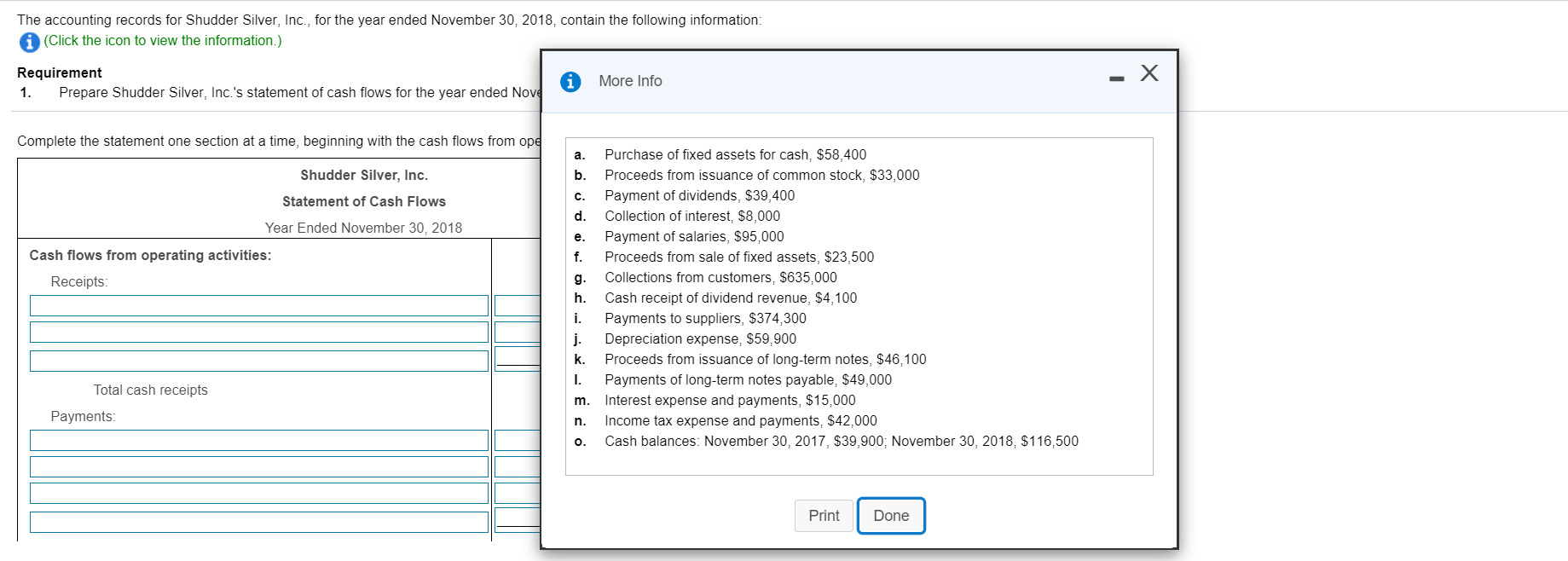Click the Print button
Image resolution: width=1568 pixels, height=561 pixels.
(x=824, y=516)
